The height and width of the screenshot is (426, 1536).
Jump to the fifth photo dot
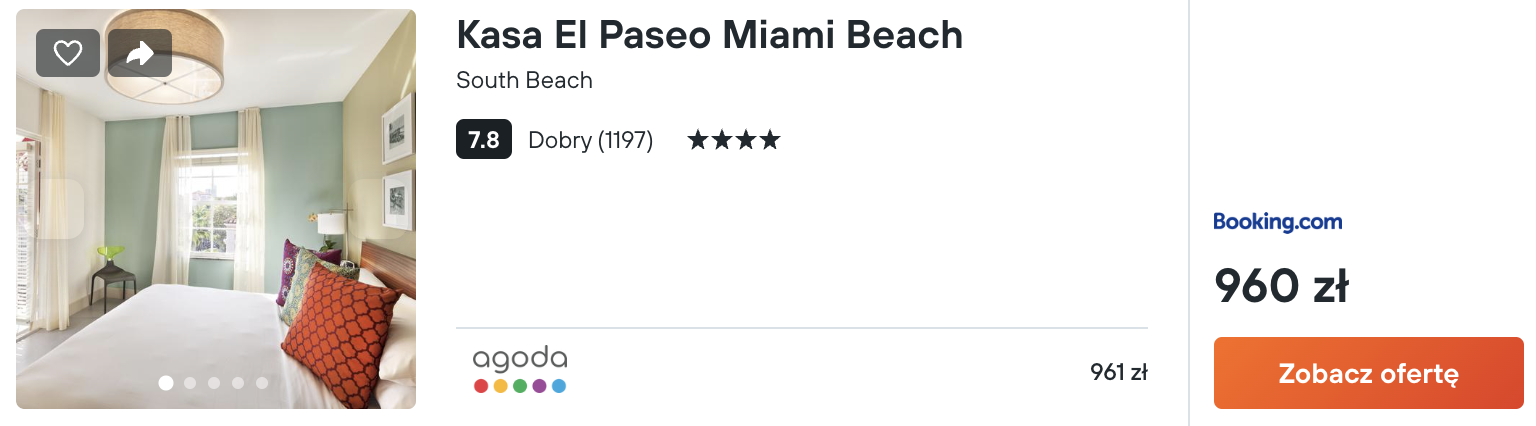(x=262, y=382)
